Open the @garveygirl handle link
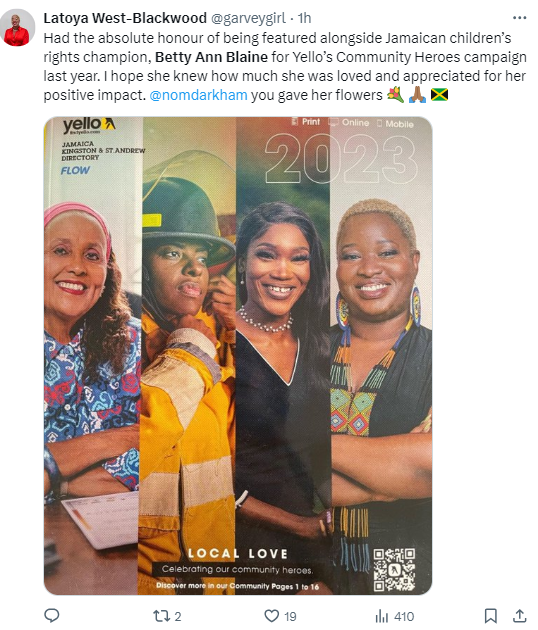Image resolution: width=538 pixels, height=630 pixels. (248, 18)
